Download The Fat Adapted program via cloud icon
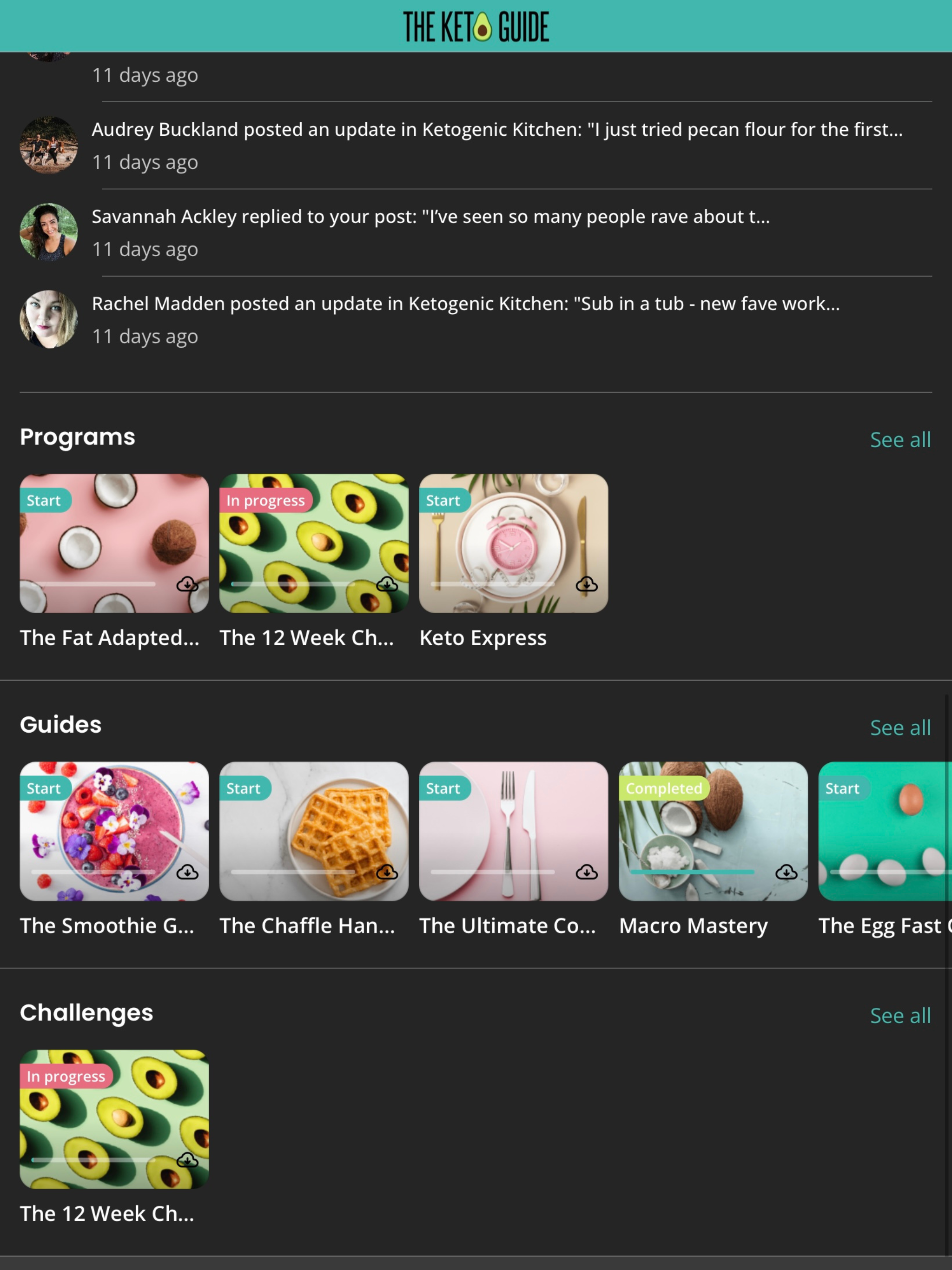 187,584
